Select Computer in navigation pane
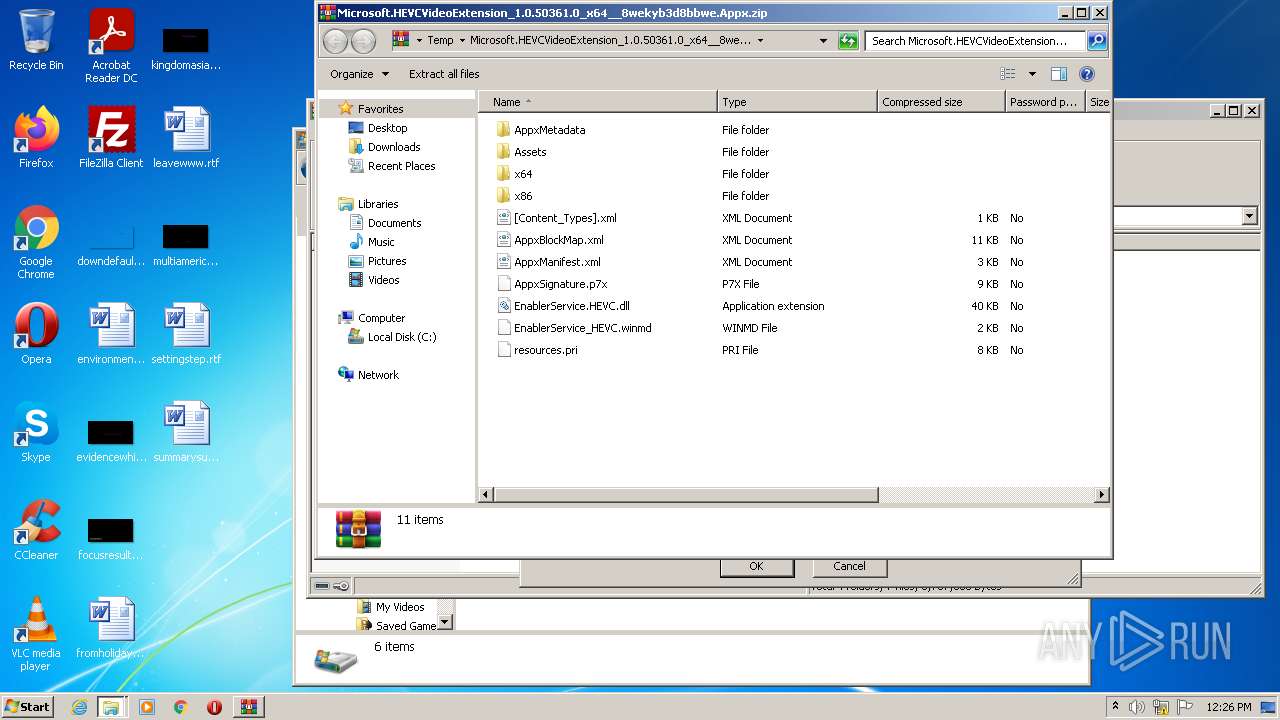Screen dimensions: 1280x720 point(381,318)
